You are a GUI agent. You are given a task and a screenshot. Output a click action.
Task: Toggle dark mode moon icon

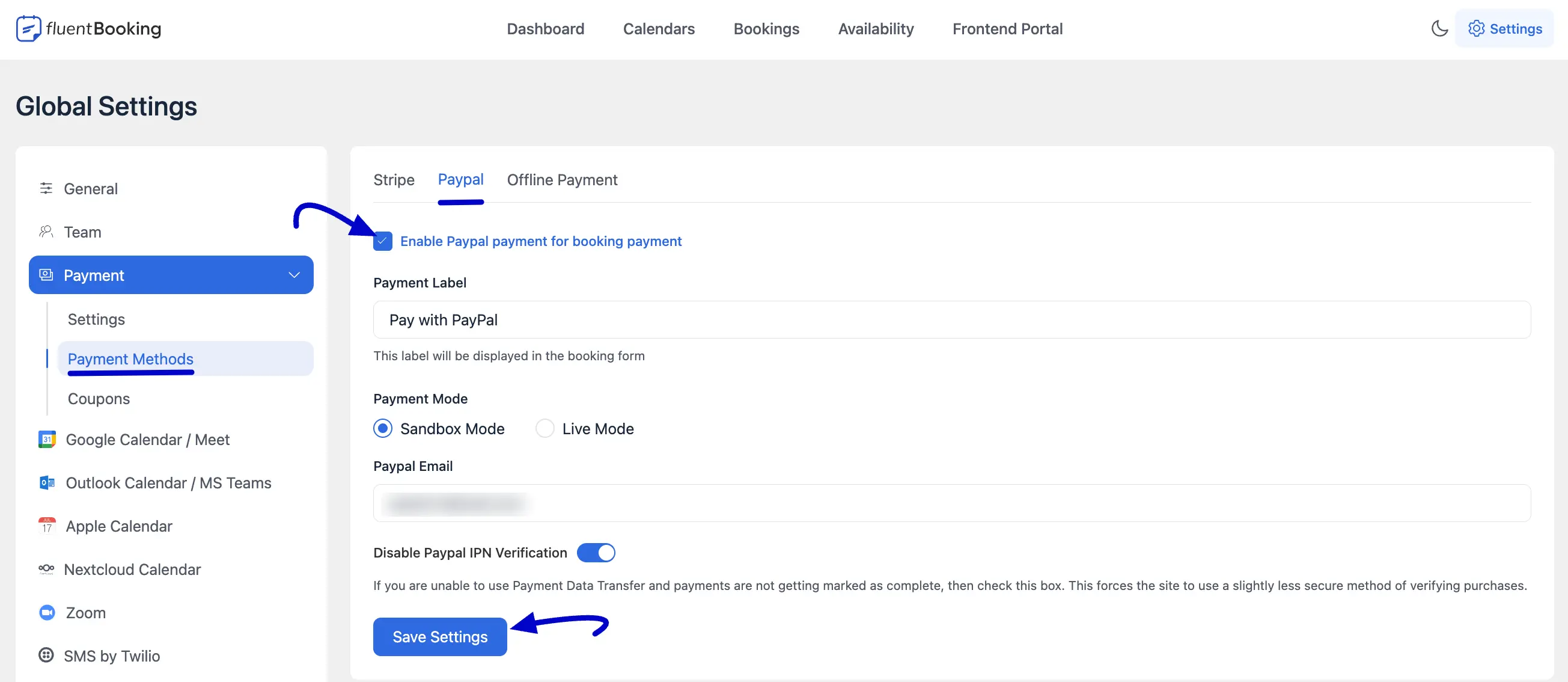click(1439, 29)
